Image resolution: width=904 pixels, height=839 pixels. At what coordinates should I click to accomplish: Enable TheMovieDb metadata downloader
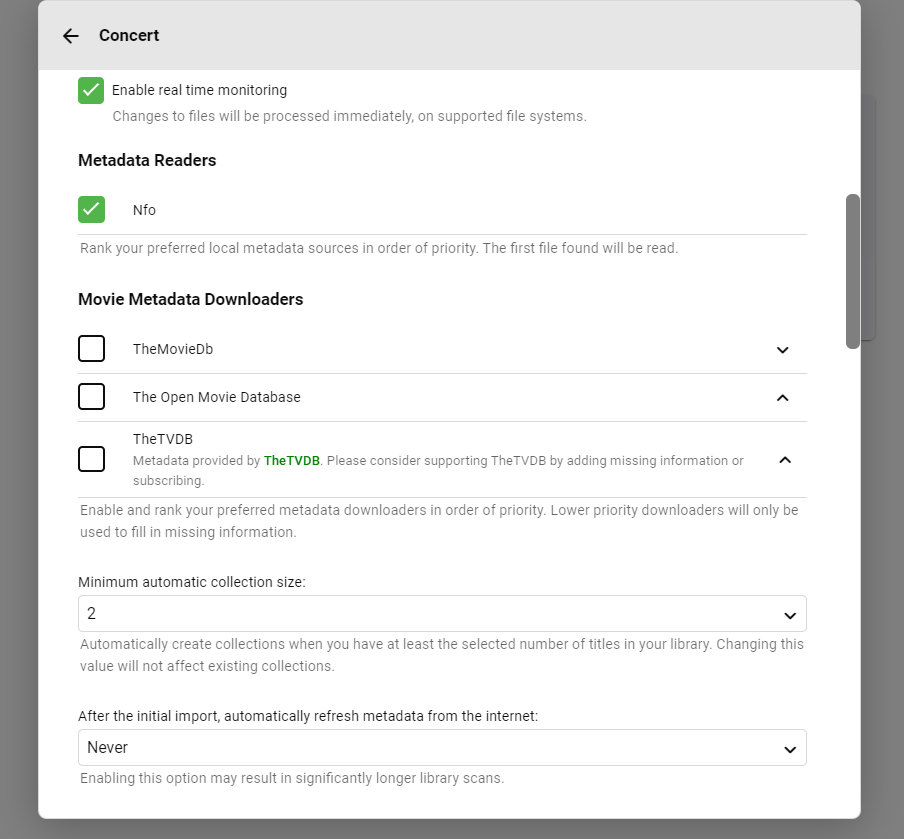91,349
